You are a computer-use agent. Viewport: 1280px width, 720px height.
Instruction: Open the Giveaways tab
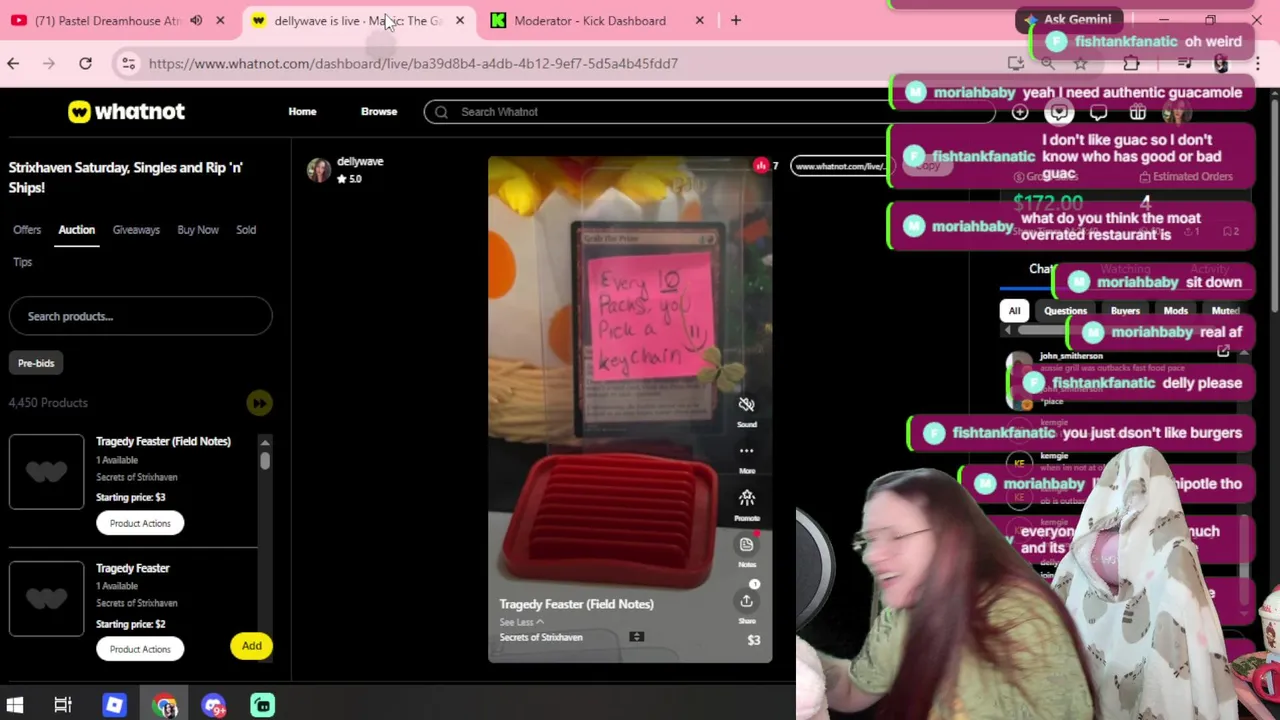coord(136,230)
